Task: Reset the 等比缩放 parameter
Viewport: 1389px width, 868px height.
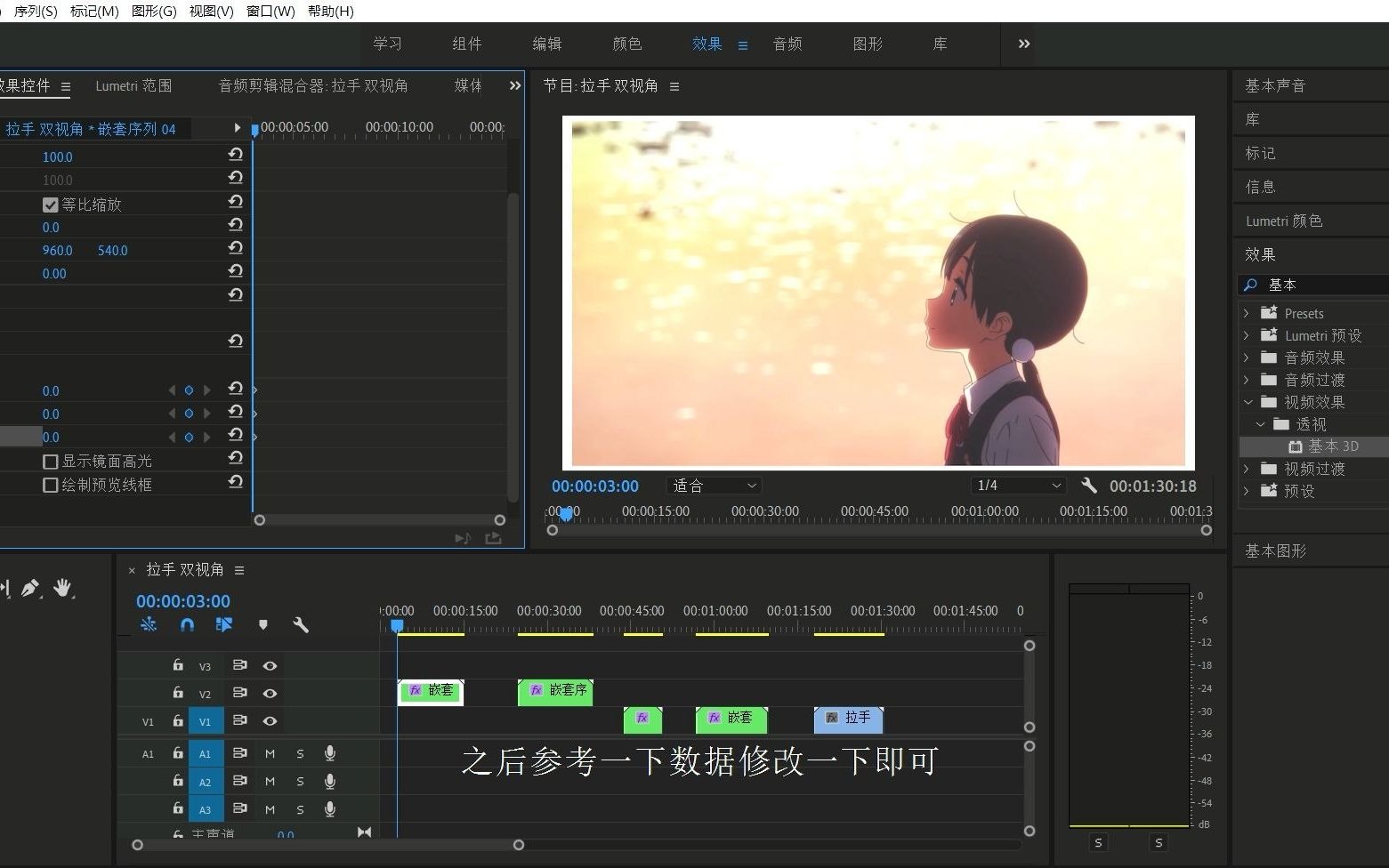Action: click(x=235, y=202)
